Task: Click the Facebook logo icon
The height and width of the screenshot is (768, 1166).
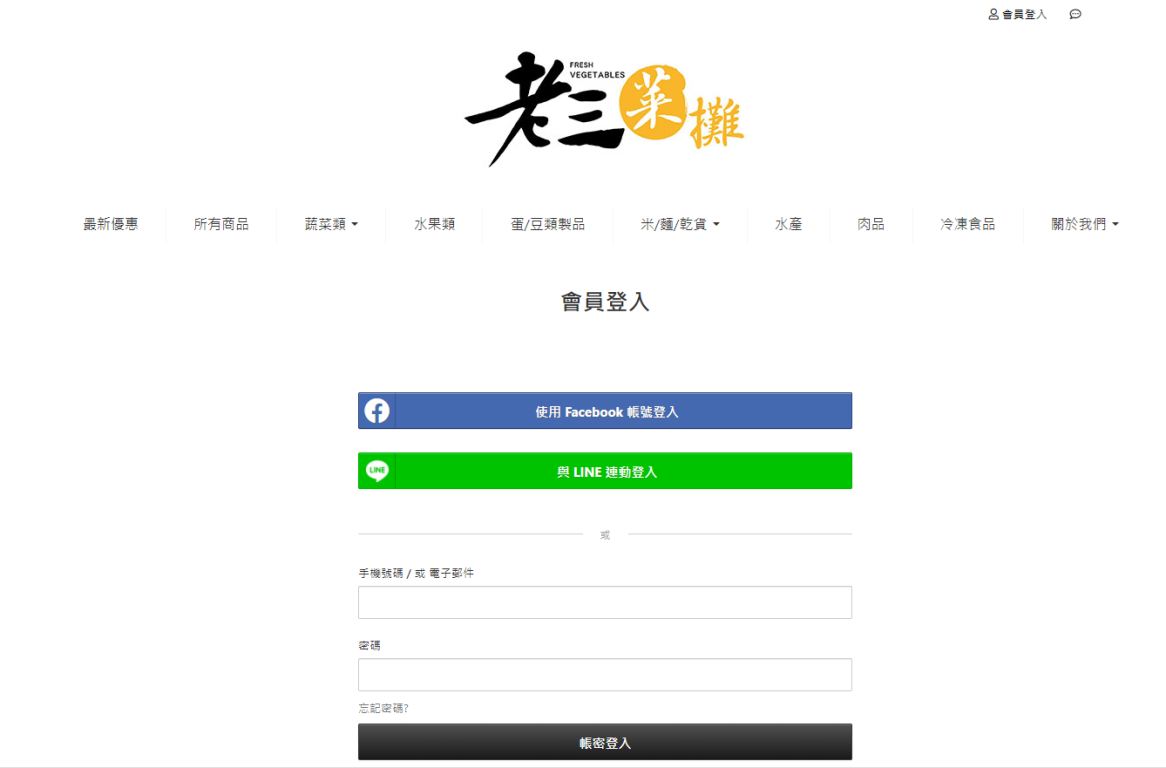Action: pos(377,411)
